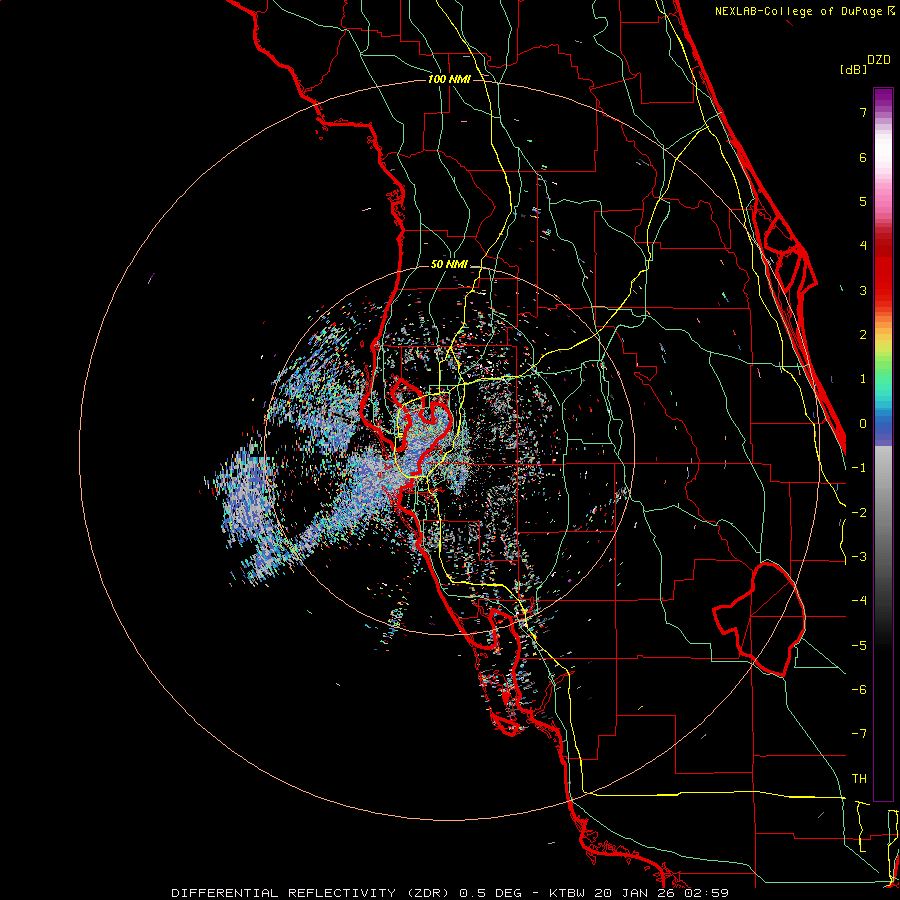900x900 pixels.
Task: Select the 6 dB scale label
Action: [863, 157]
